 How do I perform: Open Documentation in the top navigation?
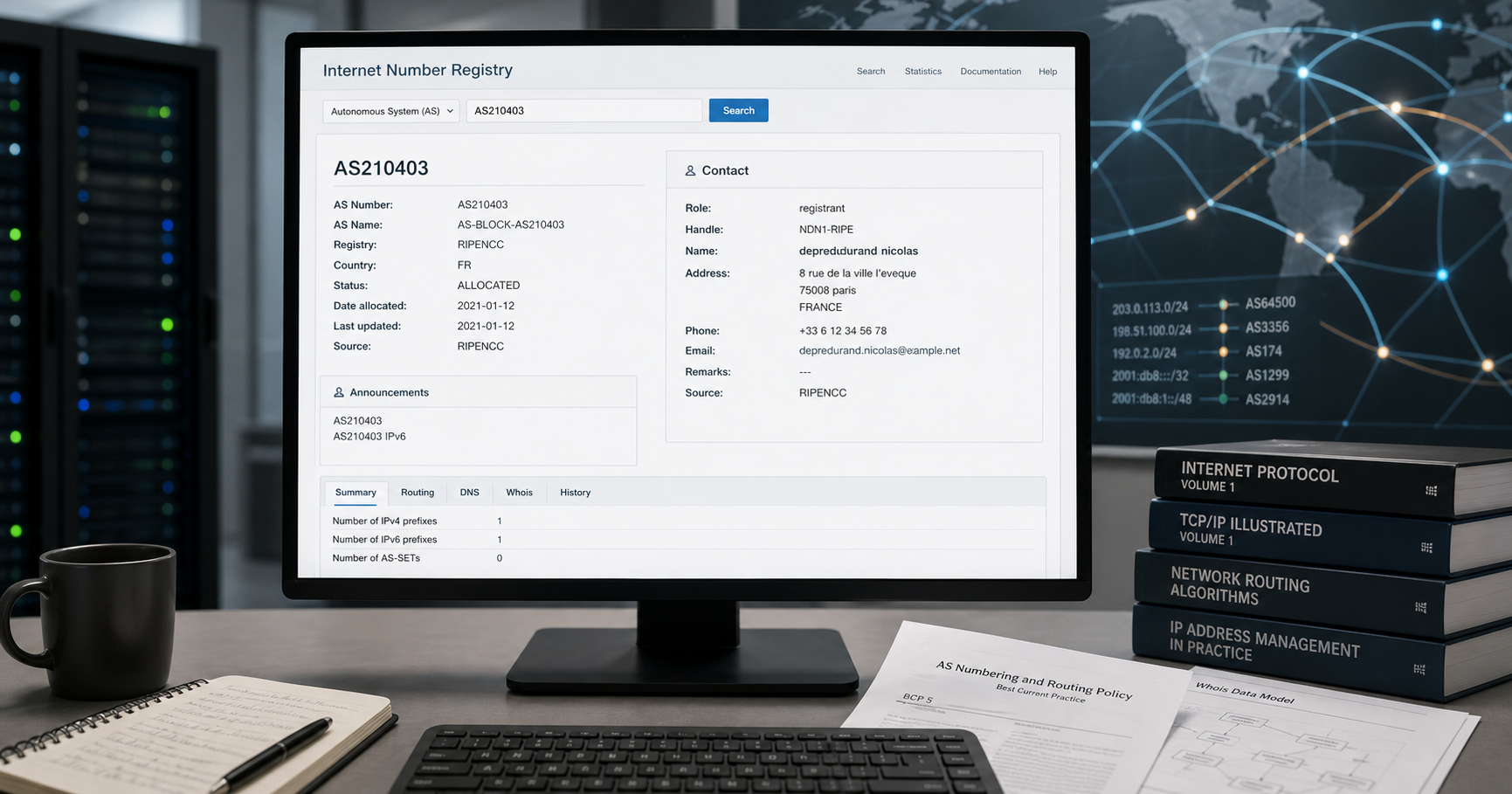pos(991,72)
